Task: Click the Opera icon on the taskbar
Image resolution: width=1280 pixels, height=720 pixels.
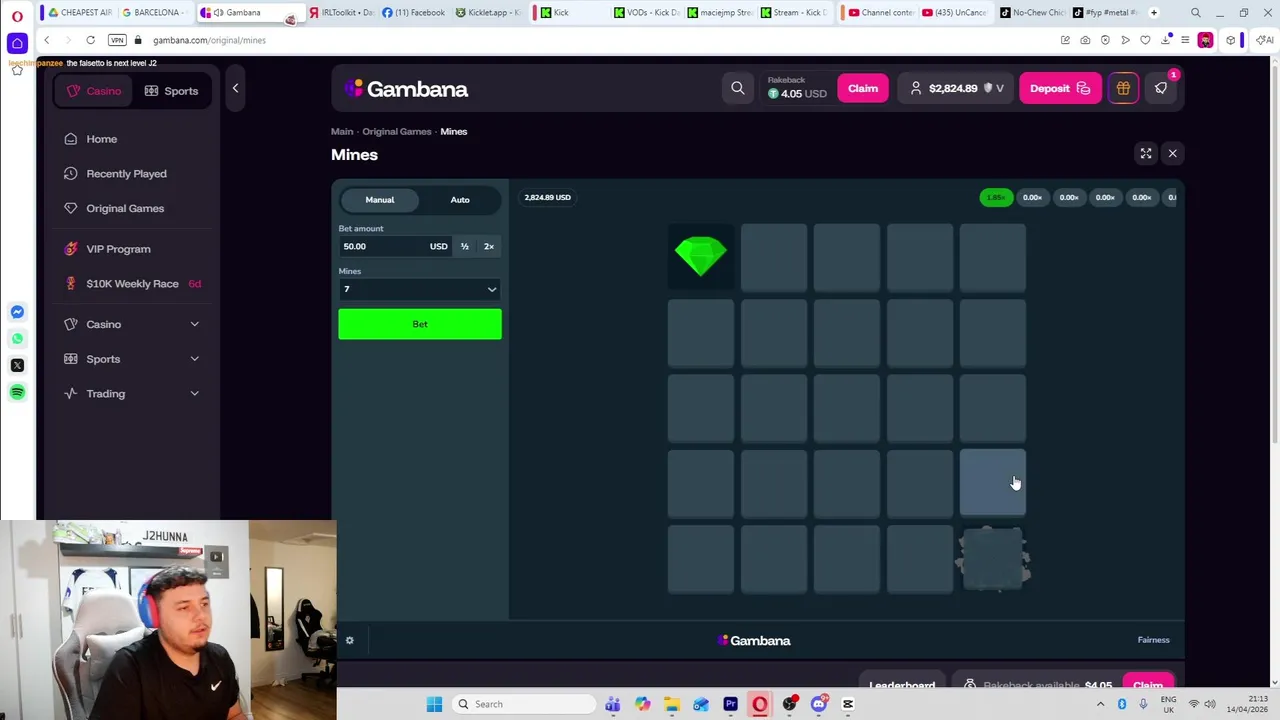Action: click(x=760, y=704)
